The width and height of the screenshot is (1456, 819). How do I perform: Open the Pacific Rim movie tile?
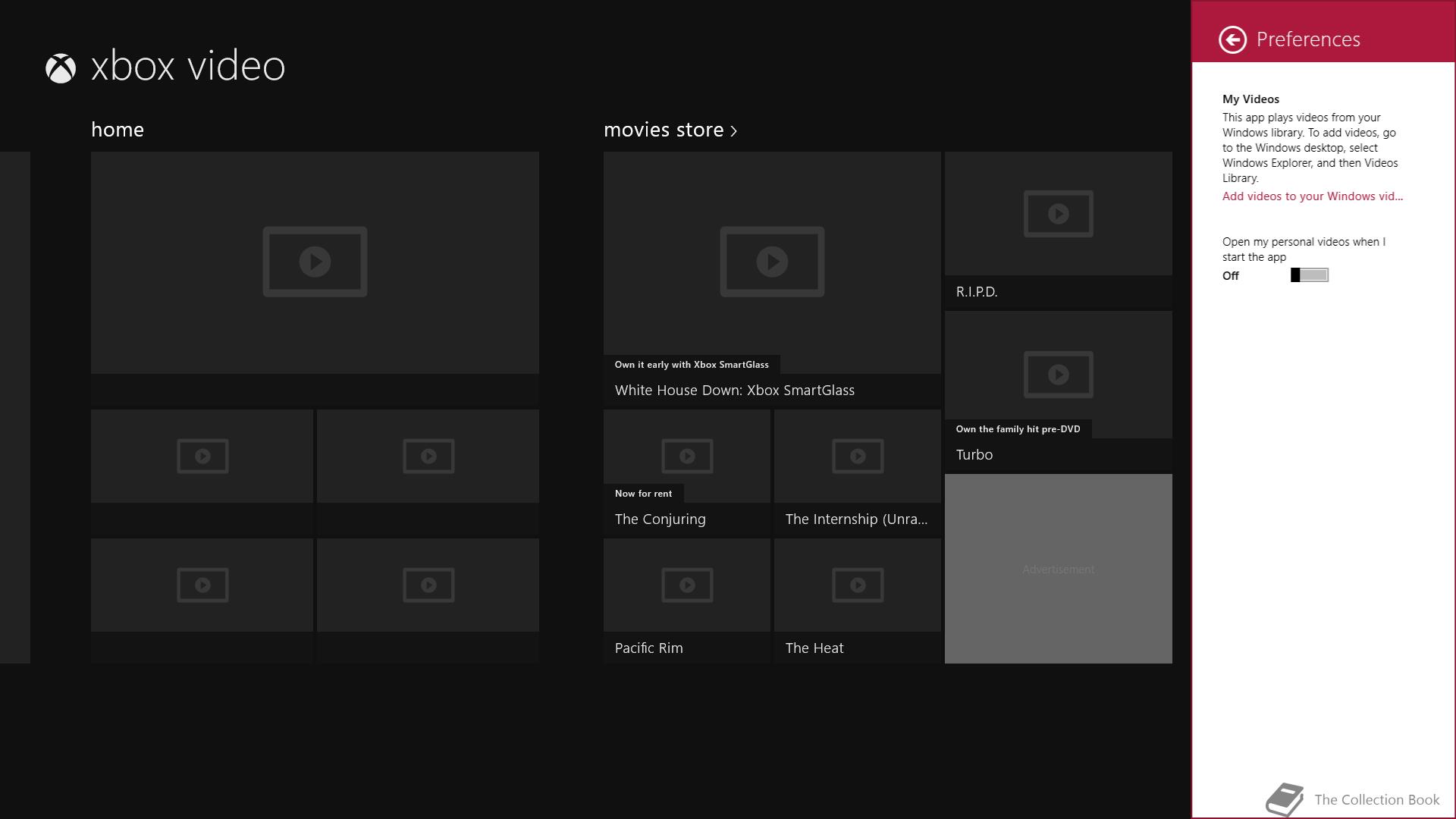point(687,601)
